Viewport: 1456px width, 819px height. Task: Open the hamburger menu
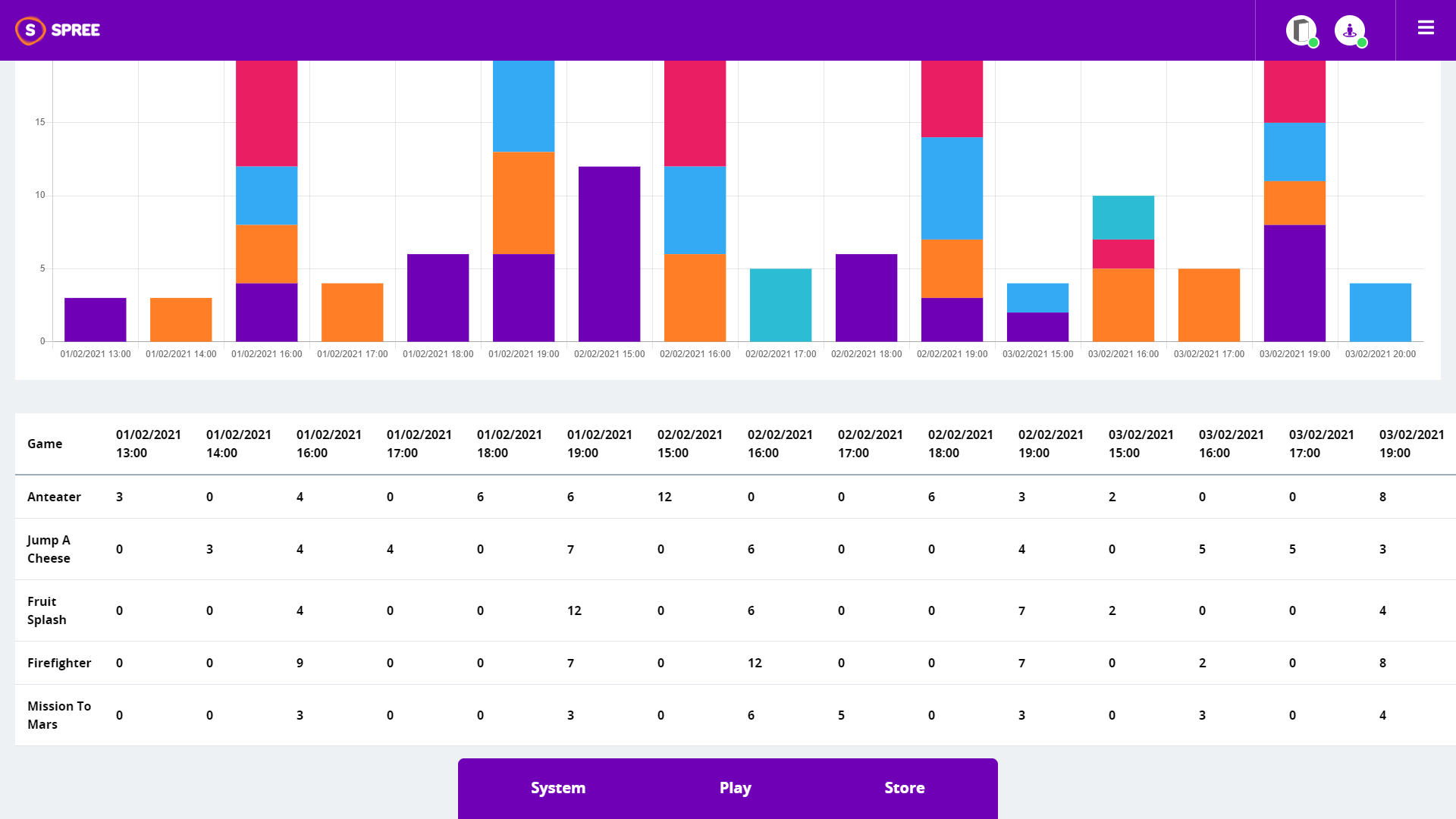pos(1426,28)
